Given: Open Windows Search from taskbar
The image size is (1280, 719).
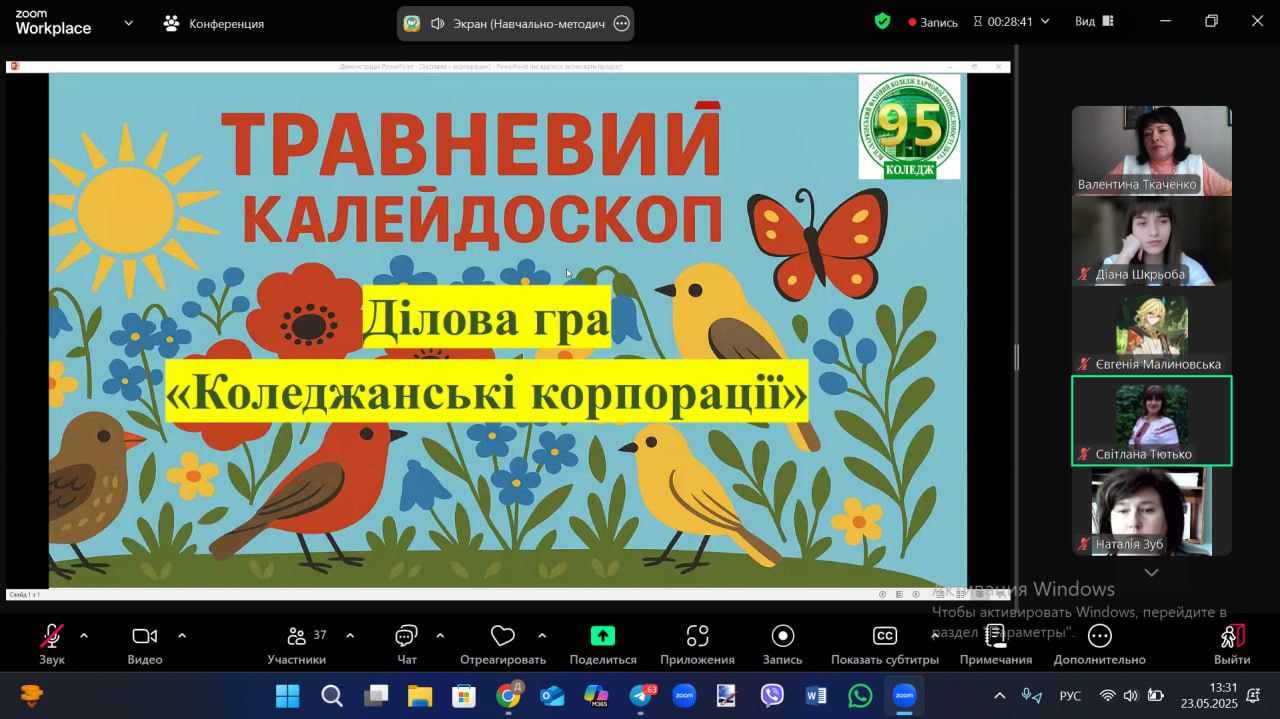Looking at the screenshot, I should coord(332,695).
